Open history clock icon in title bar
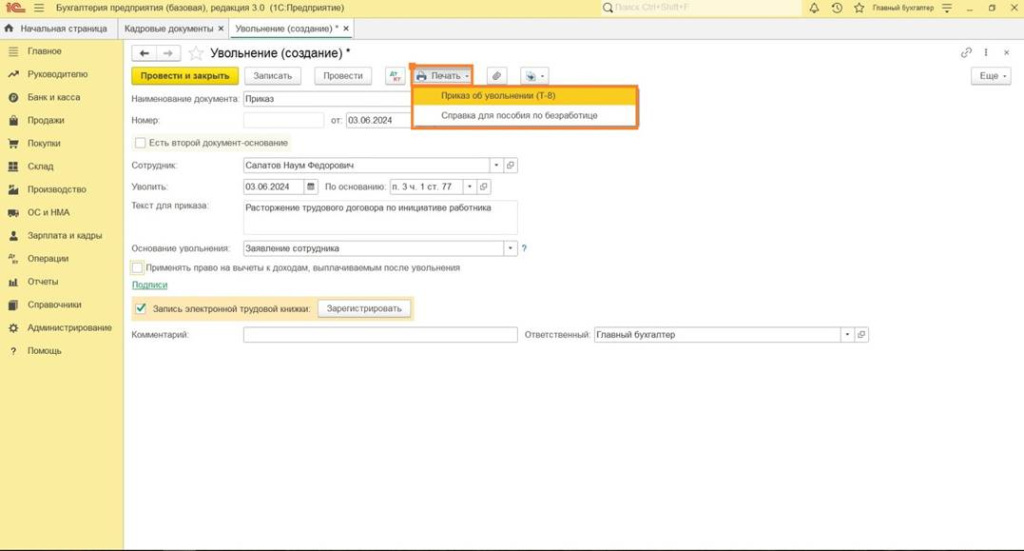 (x=836, y=8)
